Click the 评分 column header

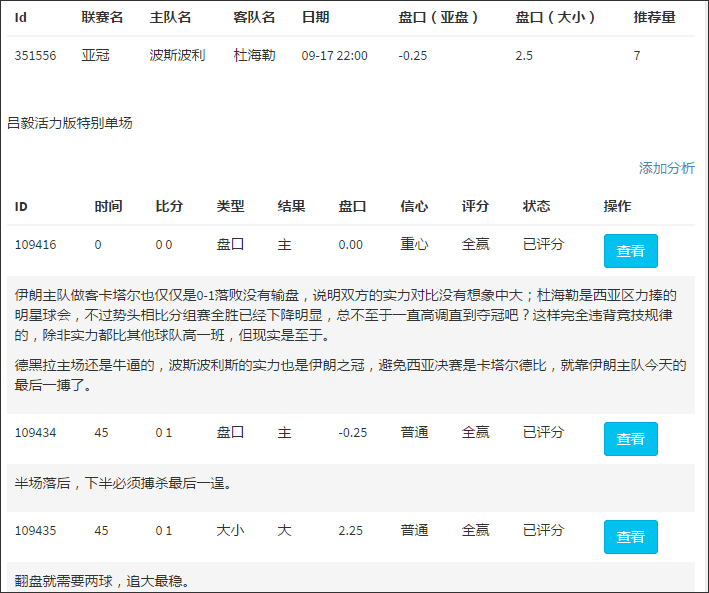tap(475, 206)
